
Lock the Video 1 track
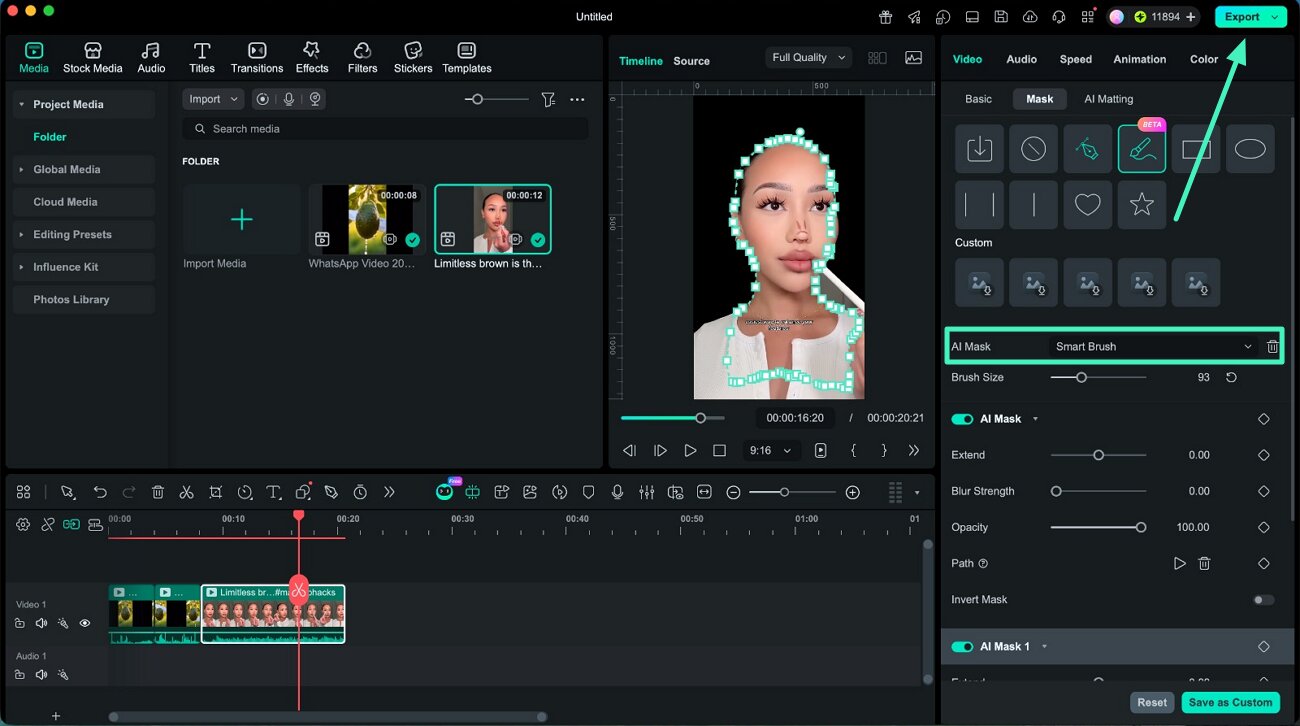(x=20, y=623)
